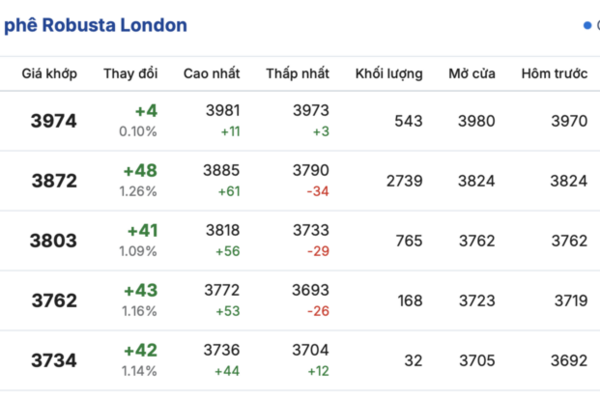
Task: Click the blue dot indicator at top right
Action: (587, 25)
